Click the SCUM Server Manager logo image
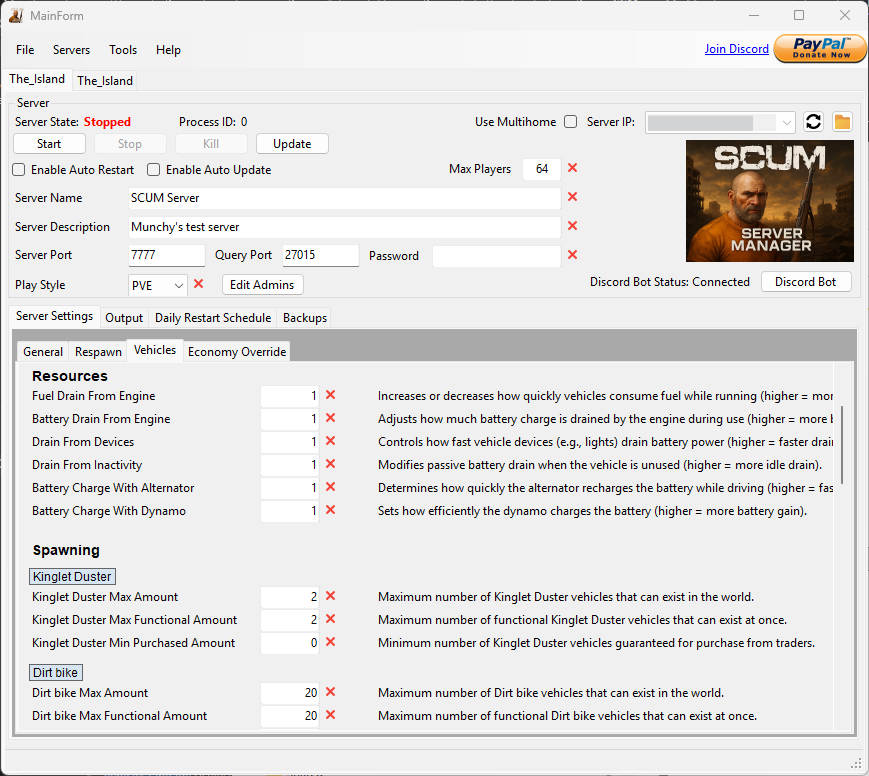 (770, 201)
